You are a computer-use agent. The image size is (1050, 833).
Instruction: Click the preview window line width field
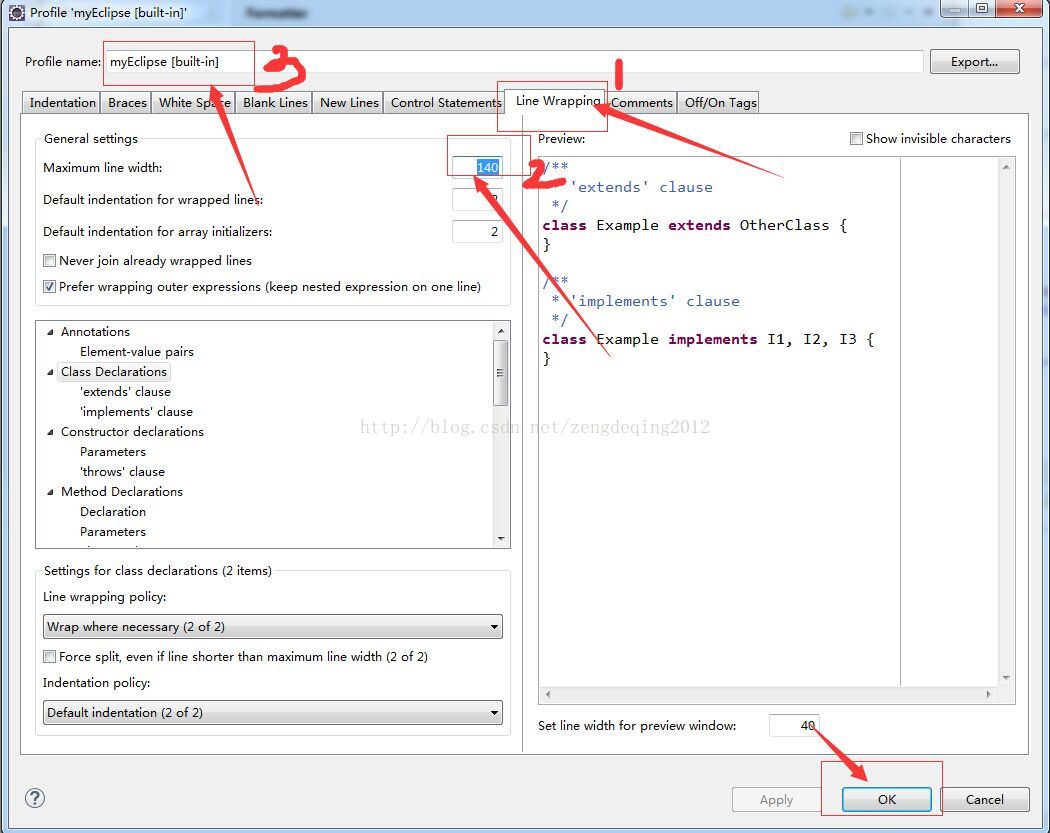coord(794,725)
